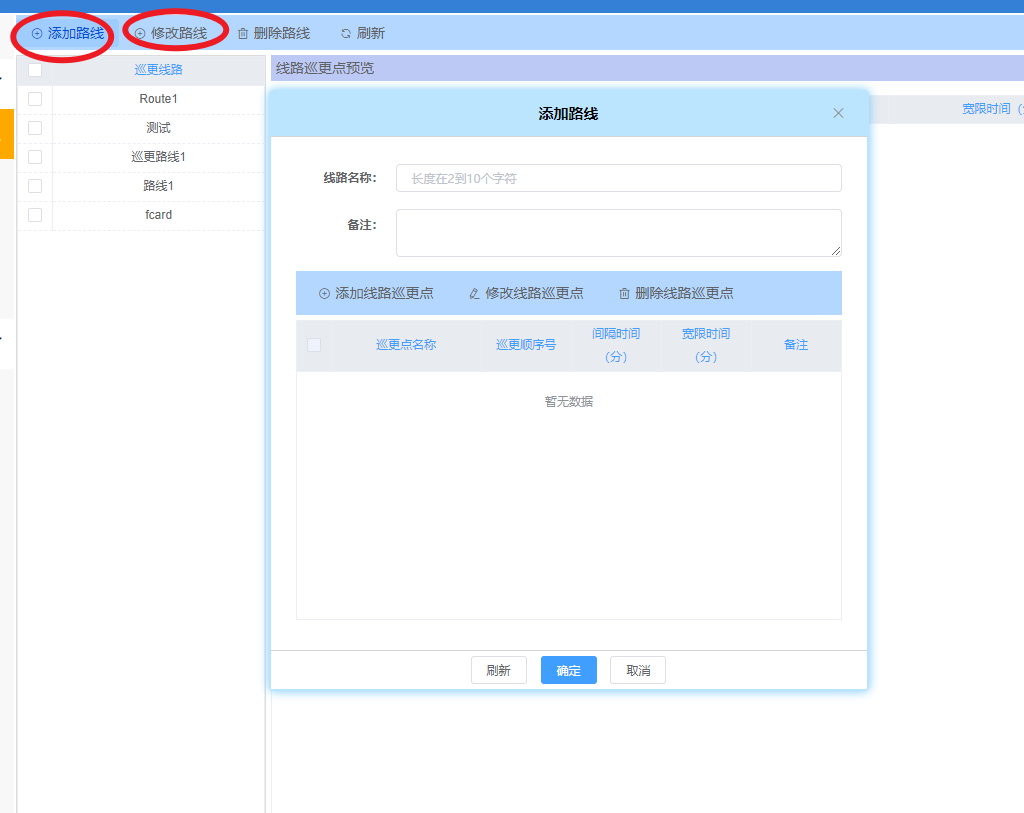
Task: Select the 巡更路线1 row in route list
Action: click(x=158, y=157)
